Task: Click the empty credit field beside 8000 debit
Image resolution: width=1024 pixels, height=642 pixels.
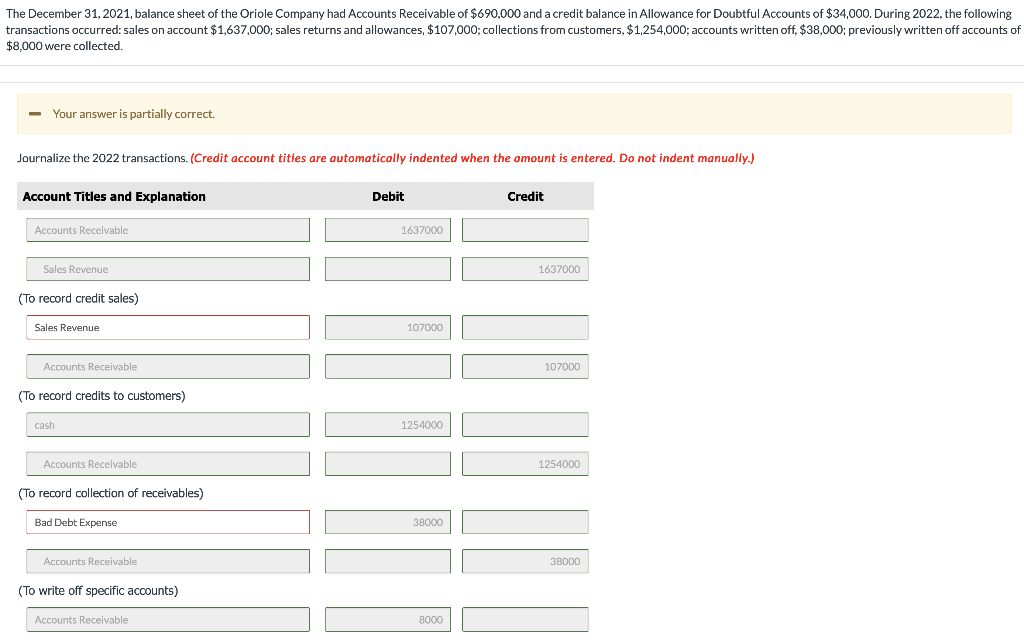Action: tap(525, 620)
